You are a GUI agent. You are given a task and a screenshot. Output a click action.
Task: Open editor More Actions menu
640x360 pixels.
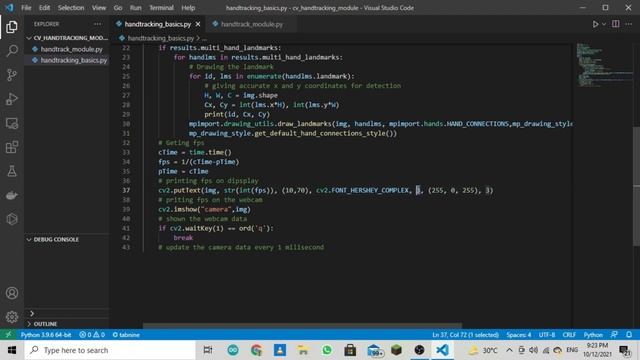[629, 24]
